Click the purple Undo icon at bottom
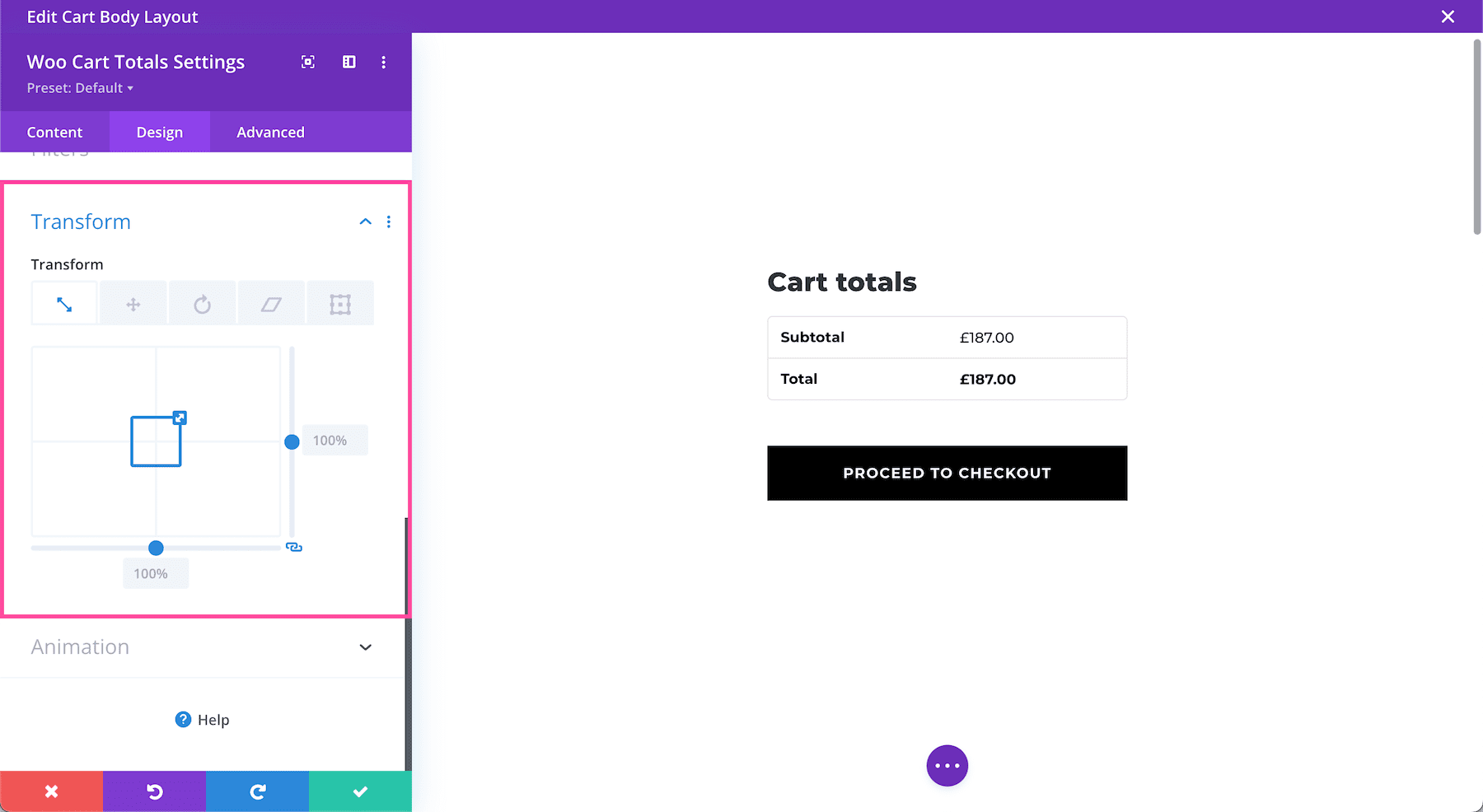 click(154, 791)
